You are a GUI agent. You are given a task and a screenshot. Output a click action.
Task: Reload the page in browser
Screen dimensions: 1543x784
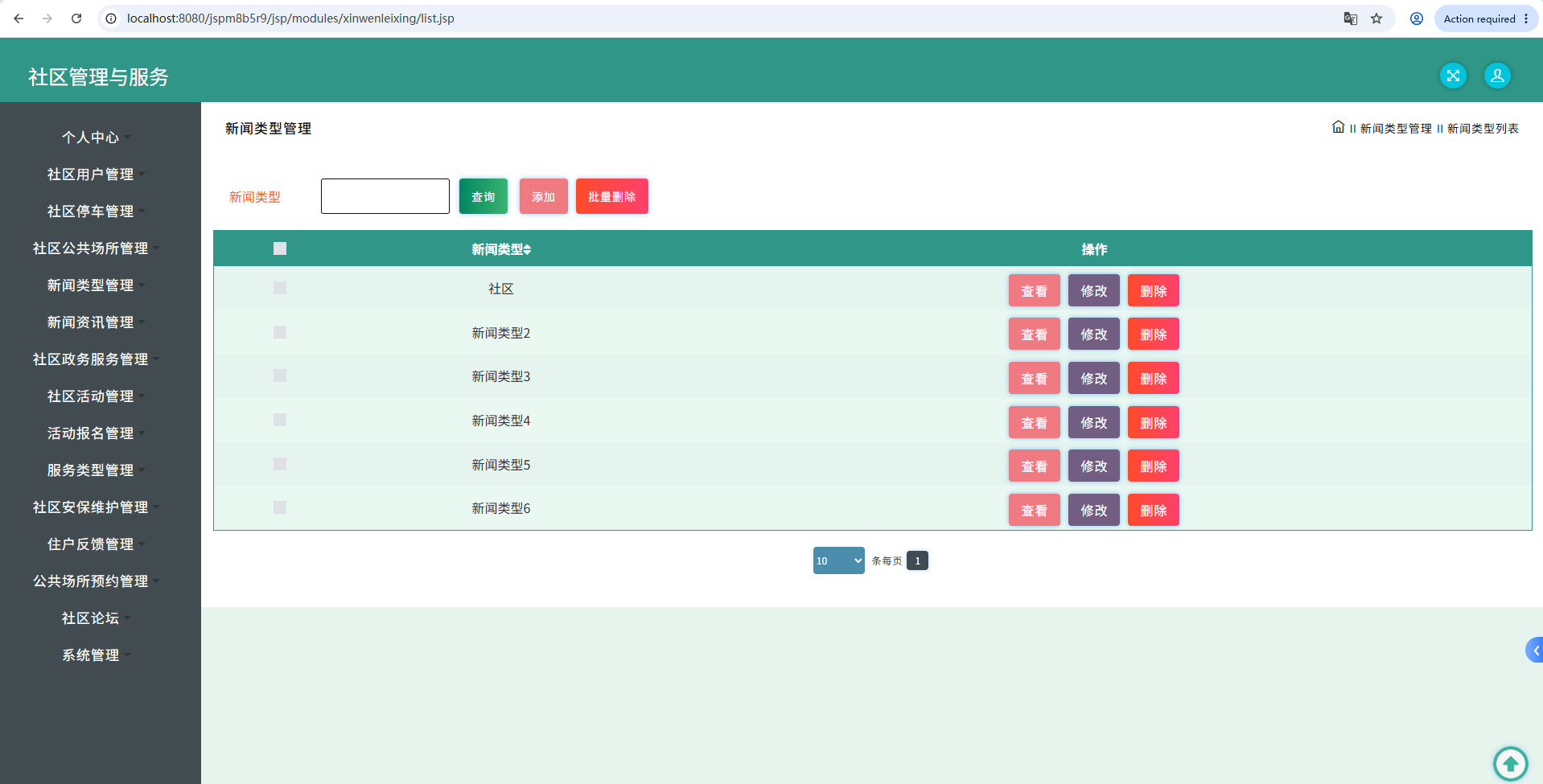(76, 18)
